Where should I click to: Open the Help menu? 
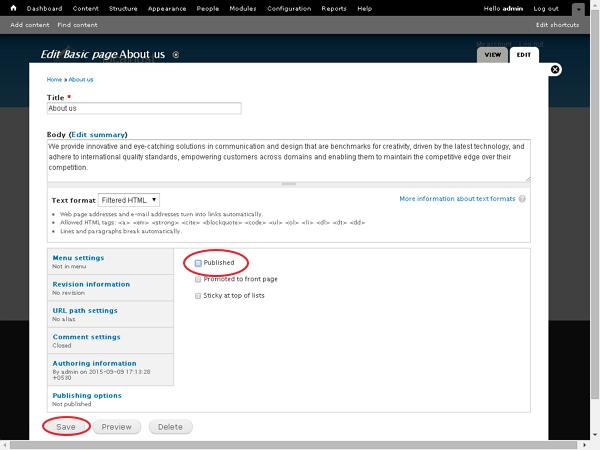tap(365, 8)
